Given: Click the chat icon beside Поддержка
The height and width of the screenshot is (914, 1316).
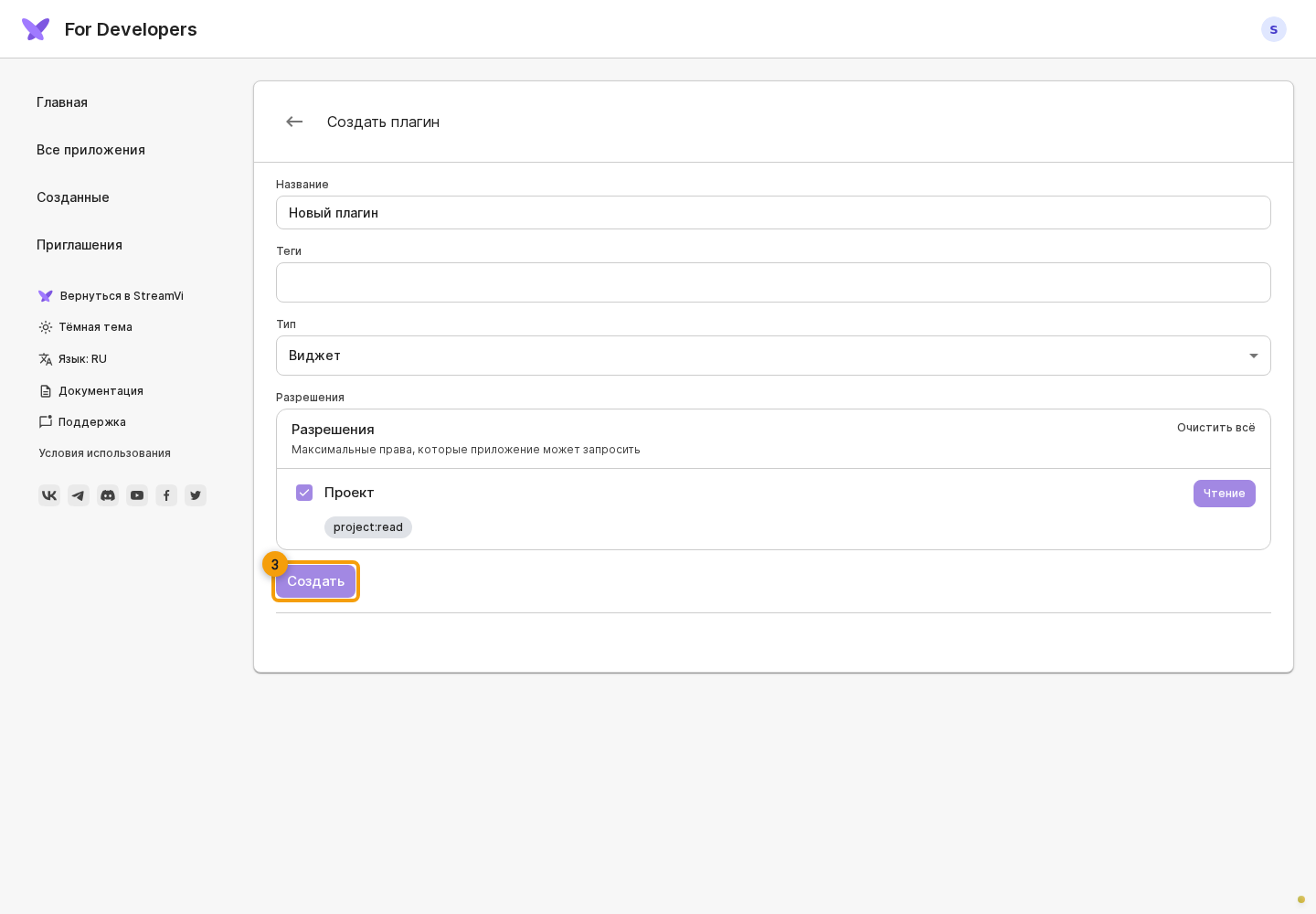Looking at the screenshot, I should coord(46,422).
